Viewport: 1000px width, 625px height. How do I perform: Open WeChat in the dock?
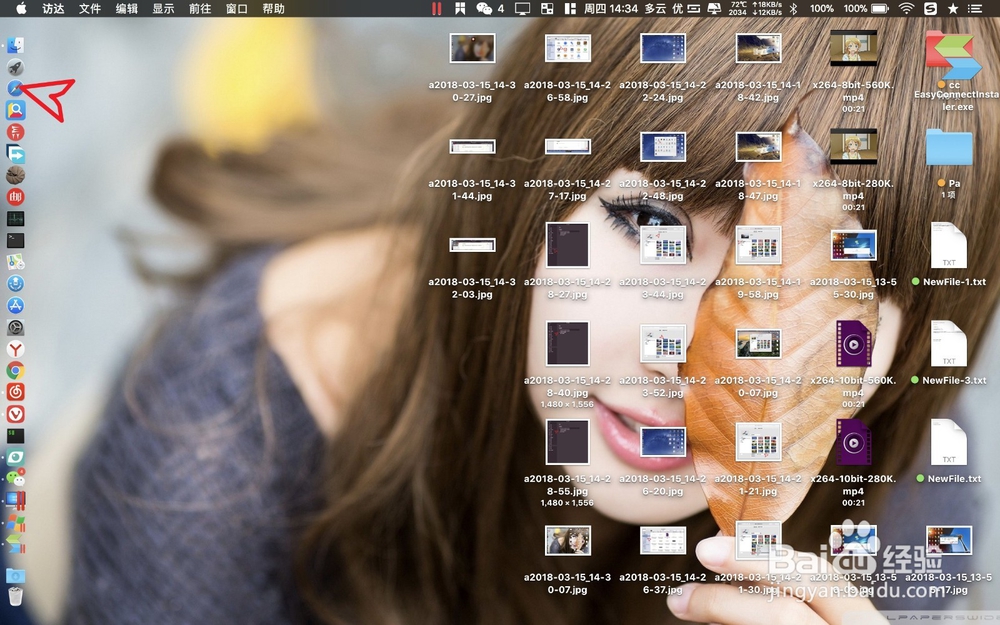pyautogui.click(x=15, y=478)
